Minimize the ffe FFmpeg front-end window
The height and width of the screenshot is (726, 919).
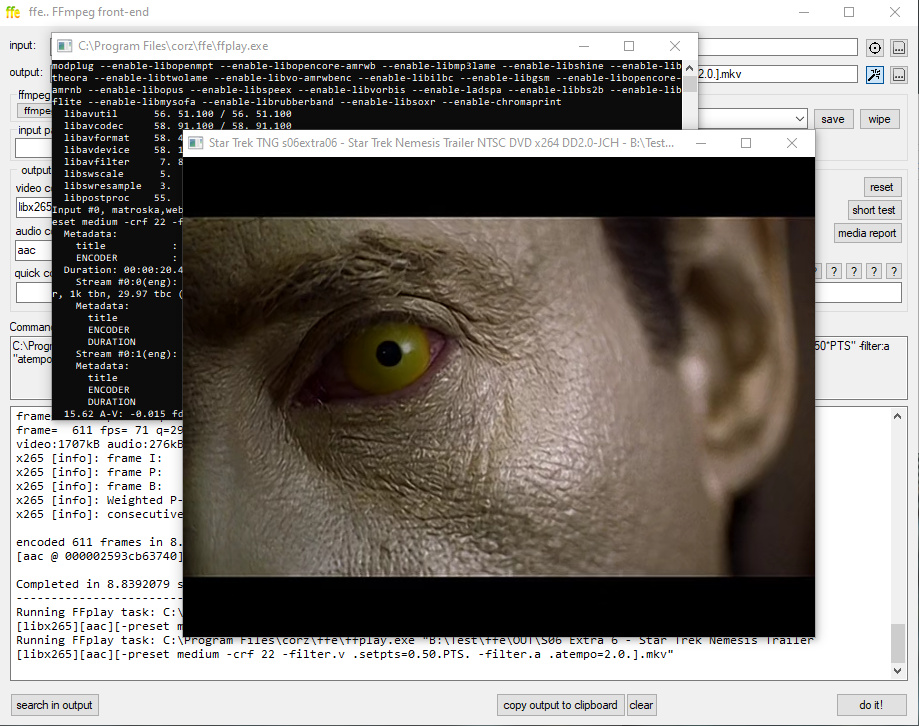[804, 12]
